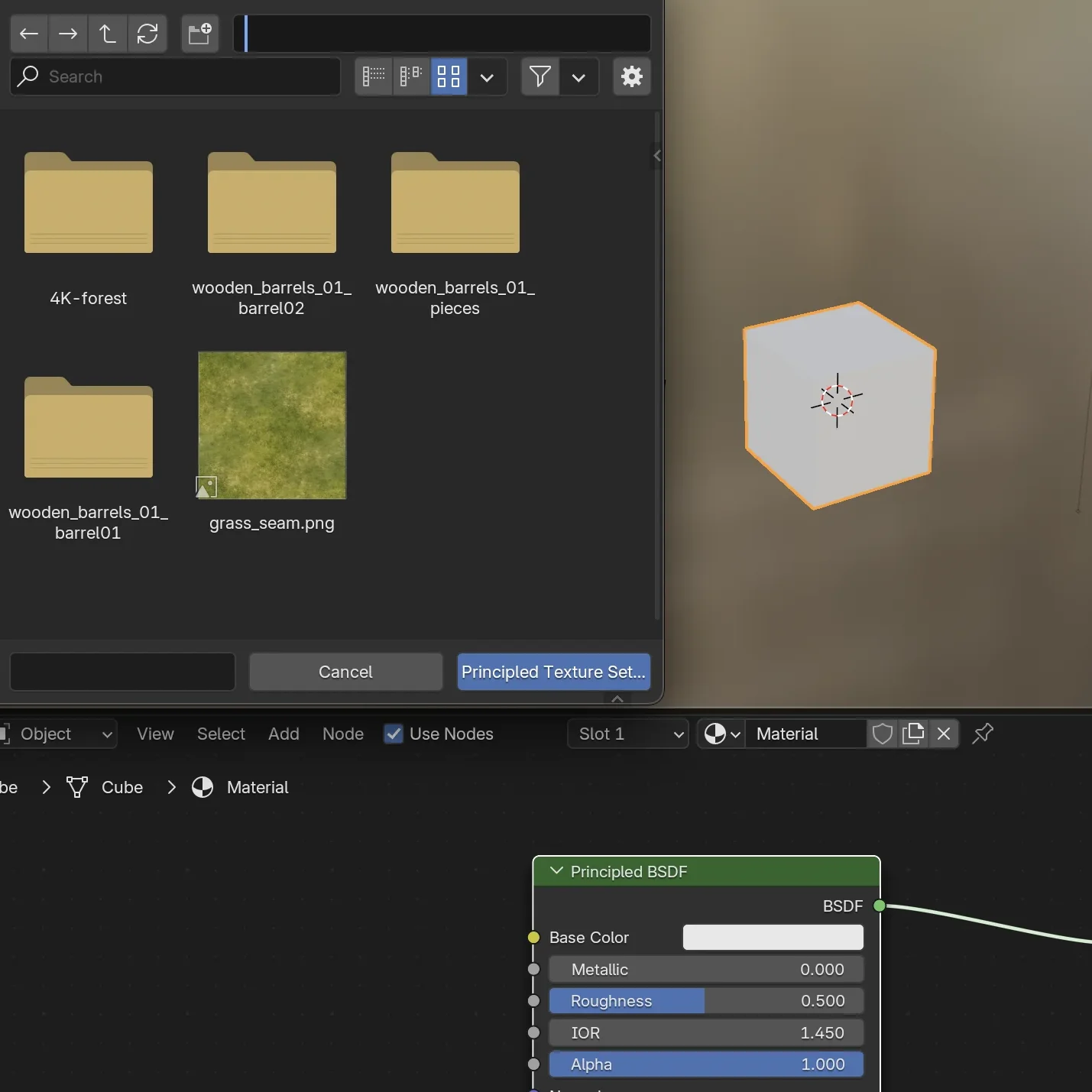Open the Slot 1 dropdown
The height and width of the screenshot is (1092, 1092).
628,734
